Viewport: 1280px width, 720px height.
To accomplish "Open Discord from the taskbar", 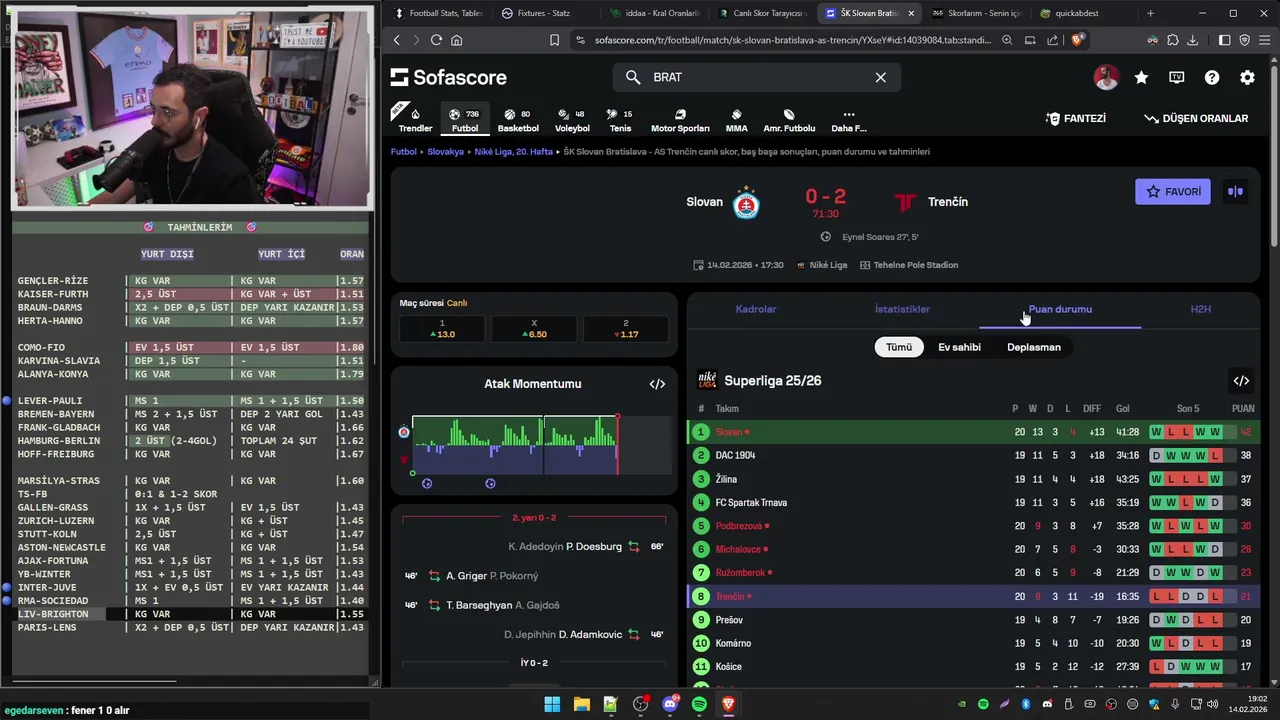I will point(670,704).
